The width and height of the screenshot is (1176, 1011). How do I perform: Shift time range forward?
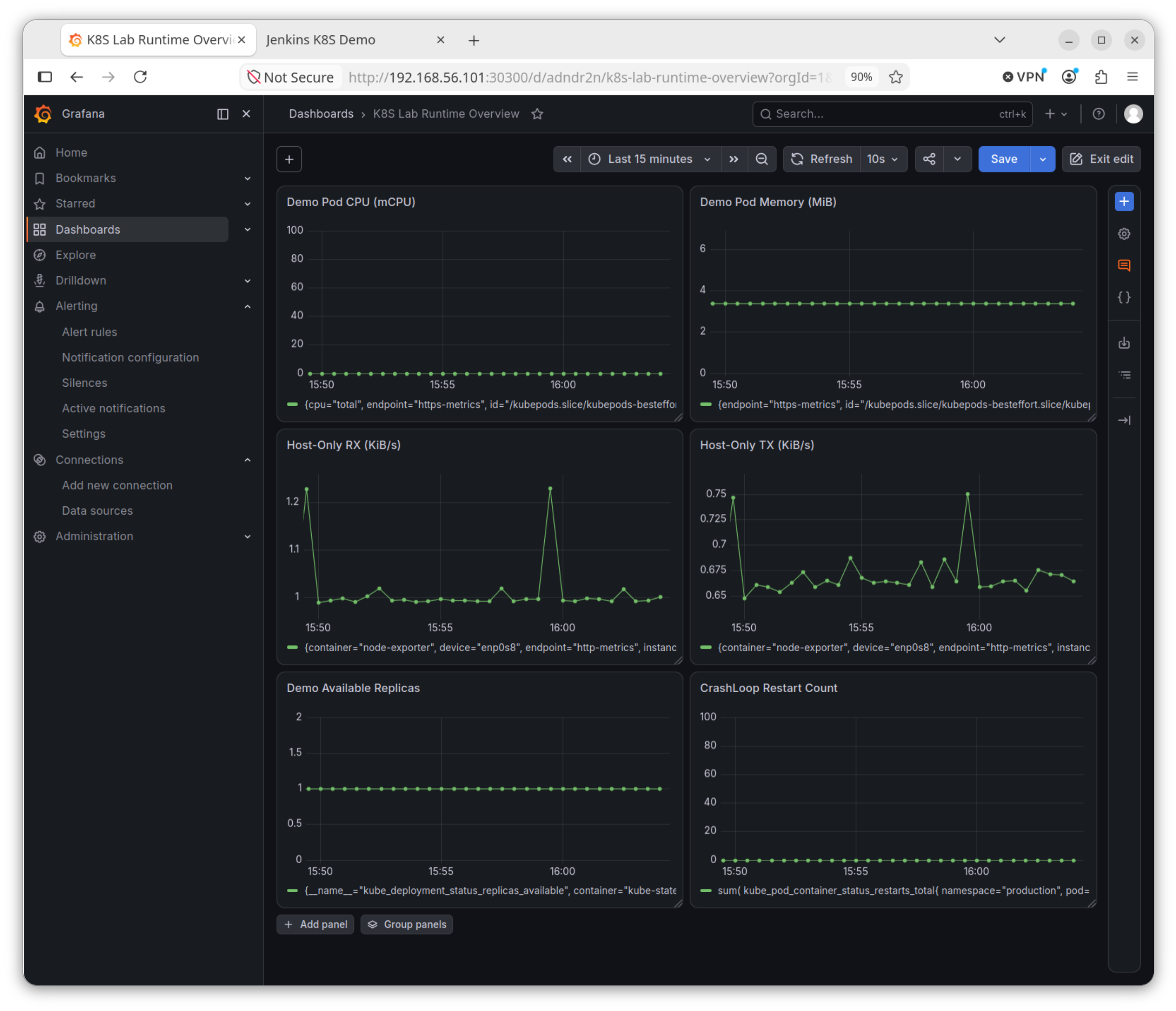pos(734,159)
